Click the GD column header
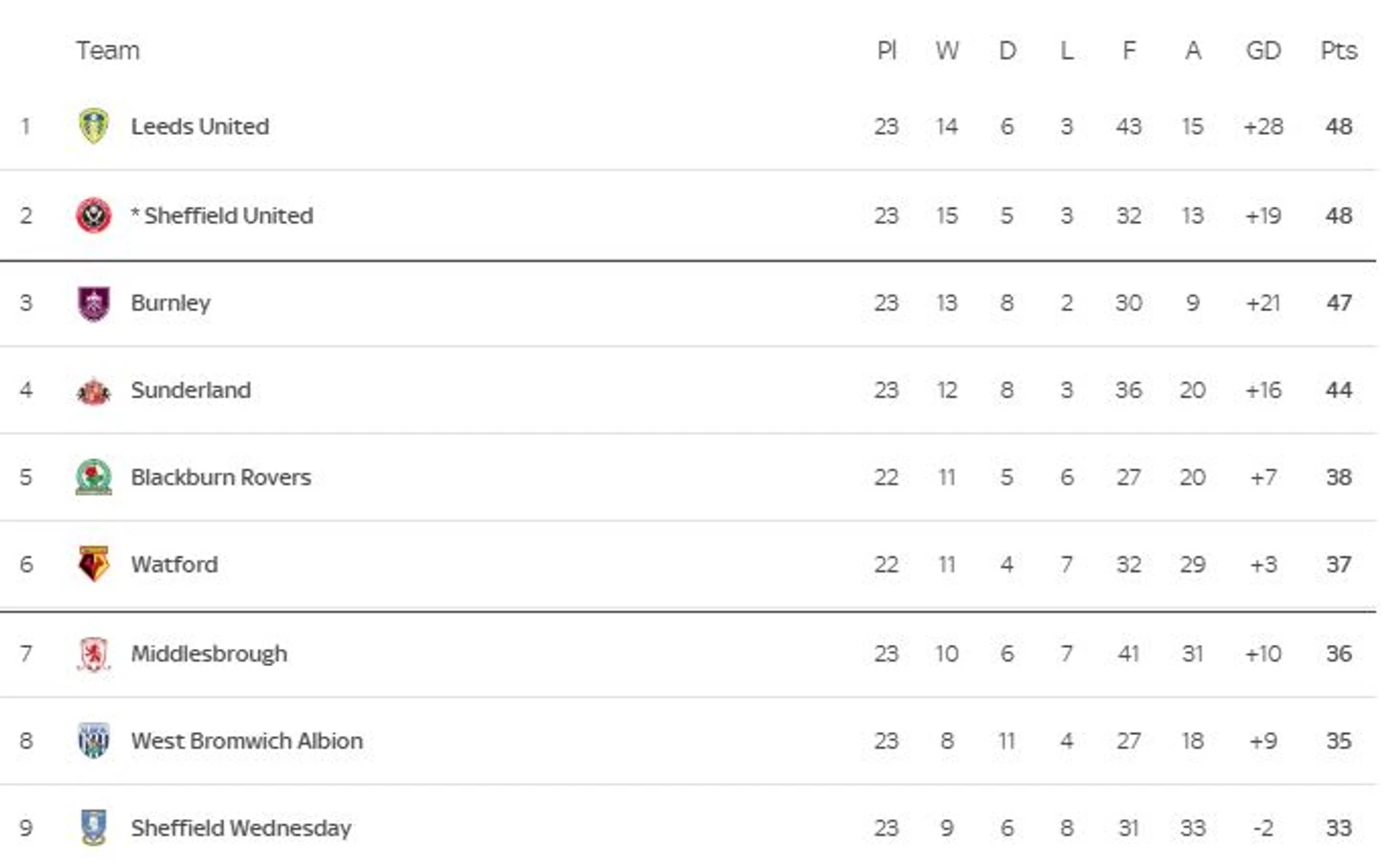 [1263, 51]
